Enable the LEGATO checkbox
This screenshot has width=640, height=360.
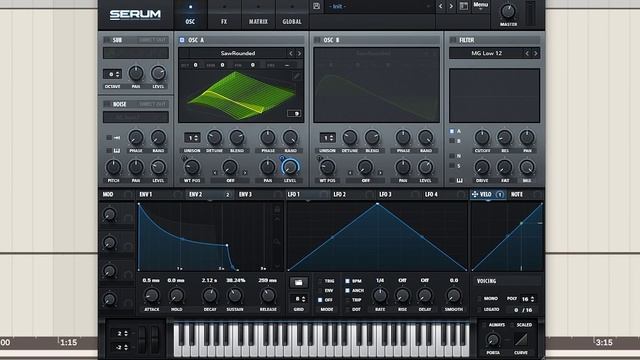[x=479, y=309]
